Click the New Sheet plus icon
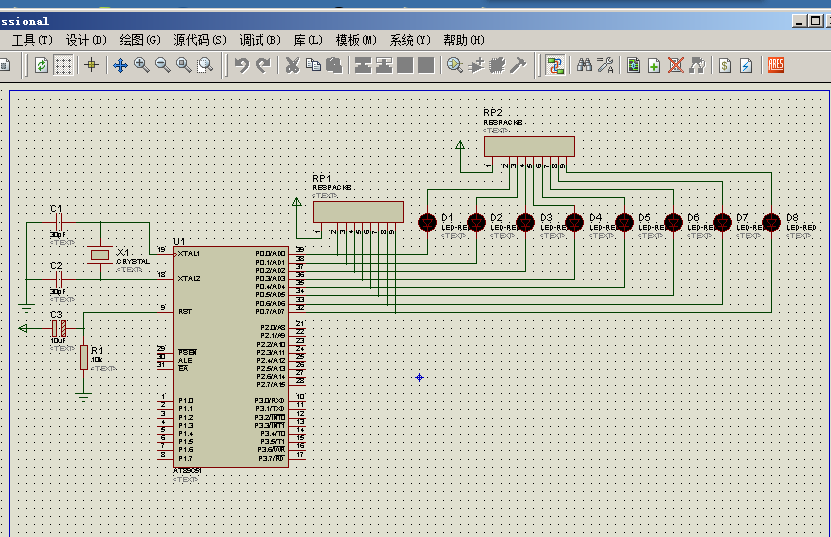This screenshot has width=831, height=537. pos(654,66)
